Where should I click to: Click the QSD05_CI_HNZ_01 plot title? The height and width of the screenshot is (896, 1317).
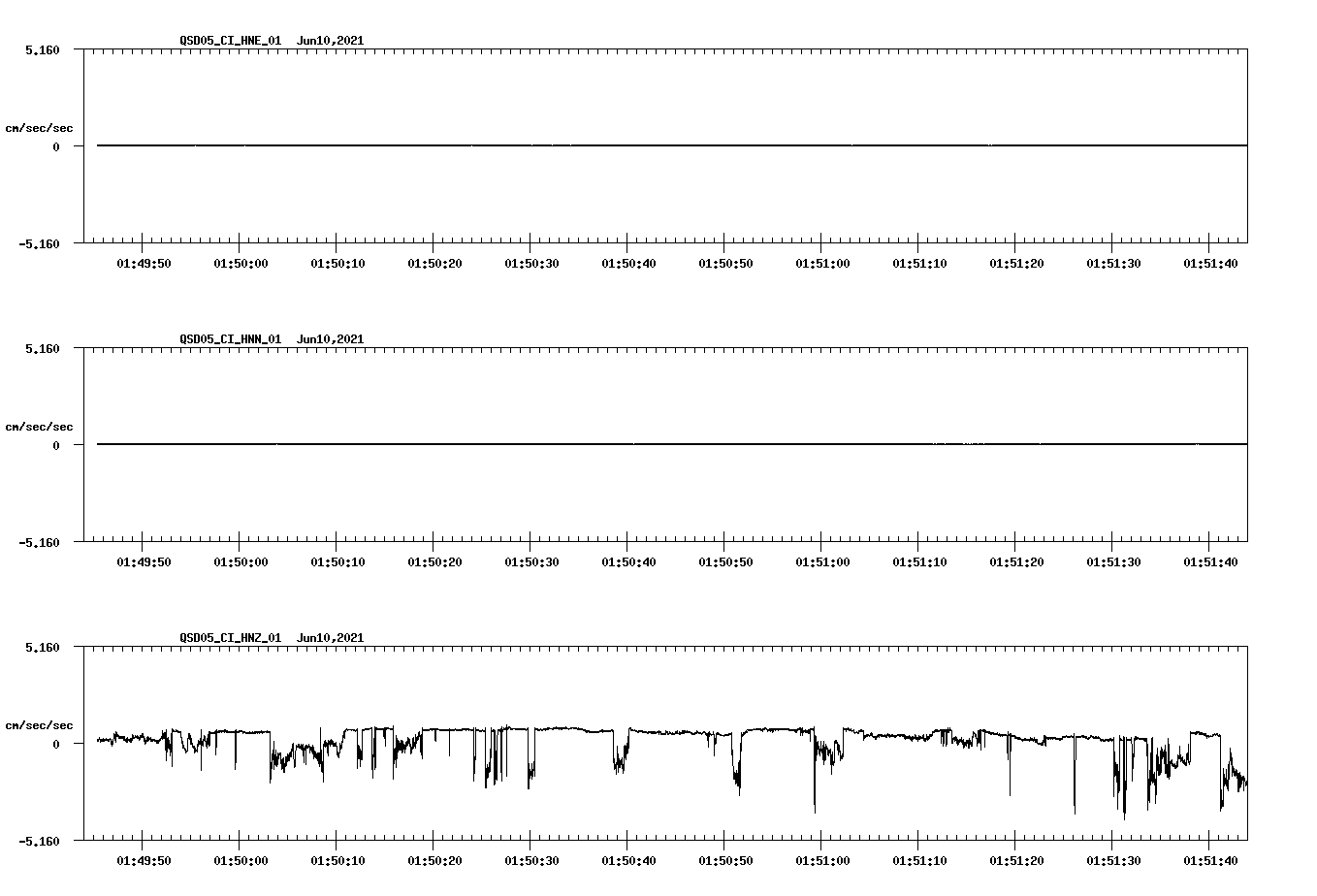tap(272, 638)
